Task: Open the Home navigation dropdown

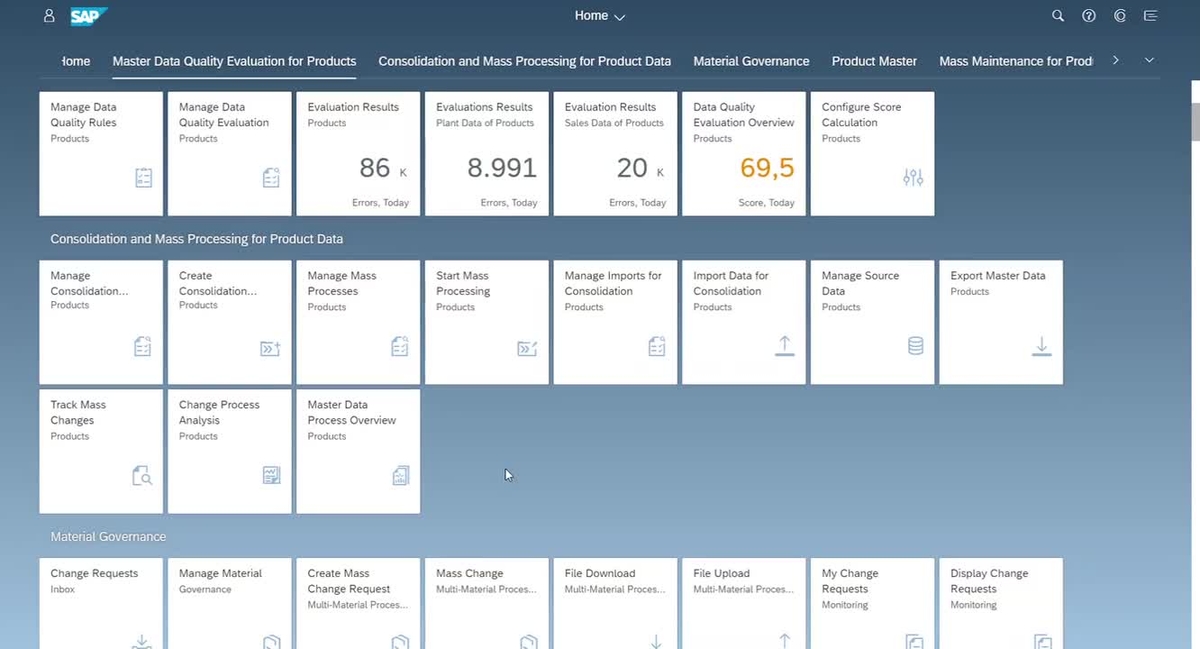Action: (x=599, y=16)
